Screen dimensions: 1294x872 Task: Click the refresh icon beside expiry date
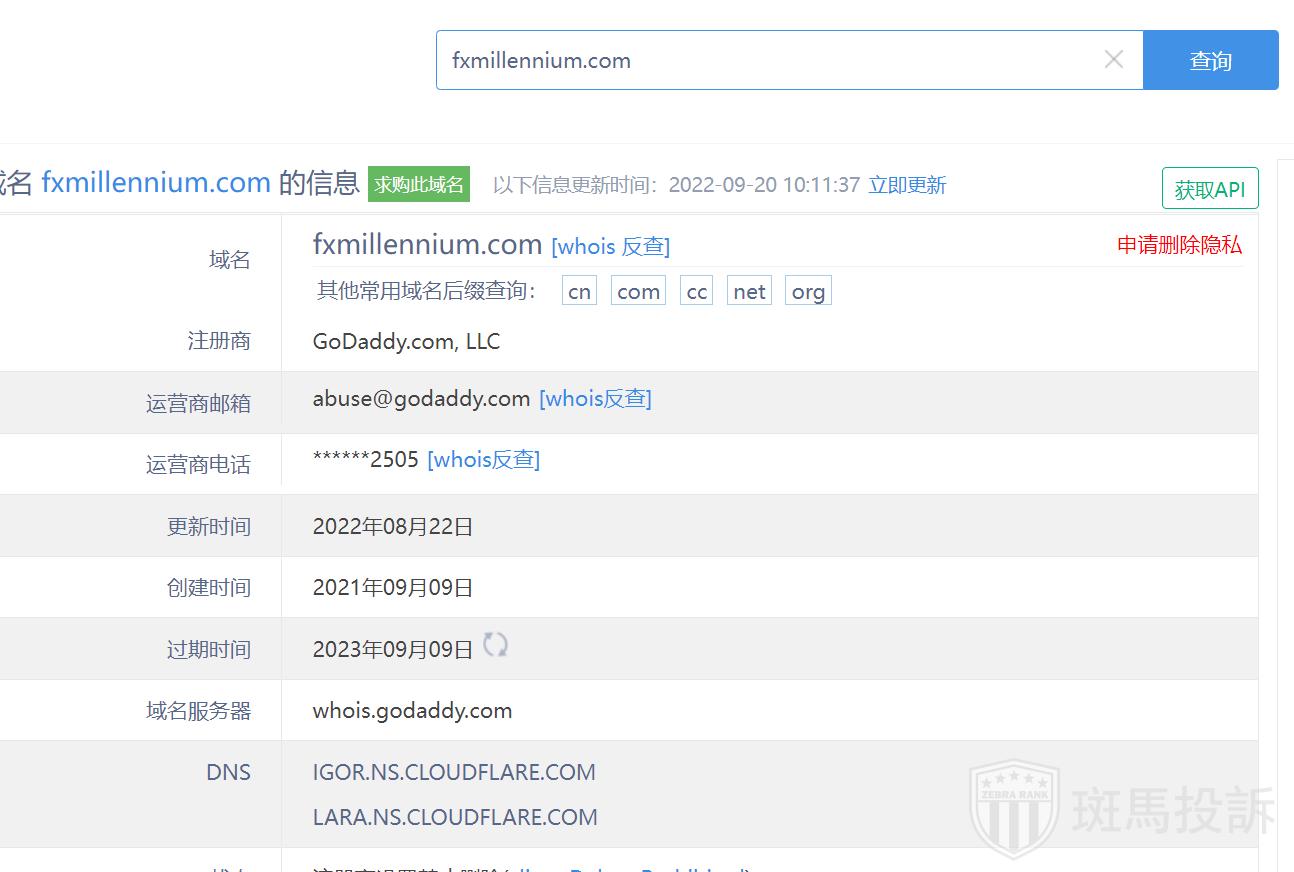495,645
